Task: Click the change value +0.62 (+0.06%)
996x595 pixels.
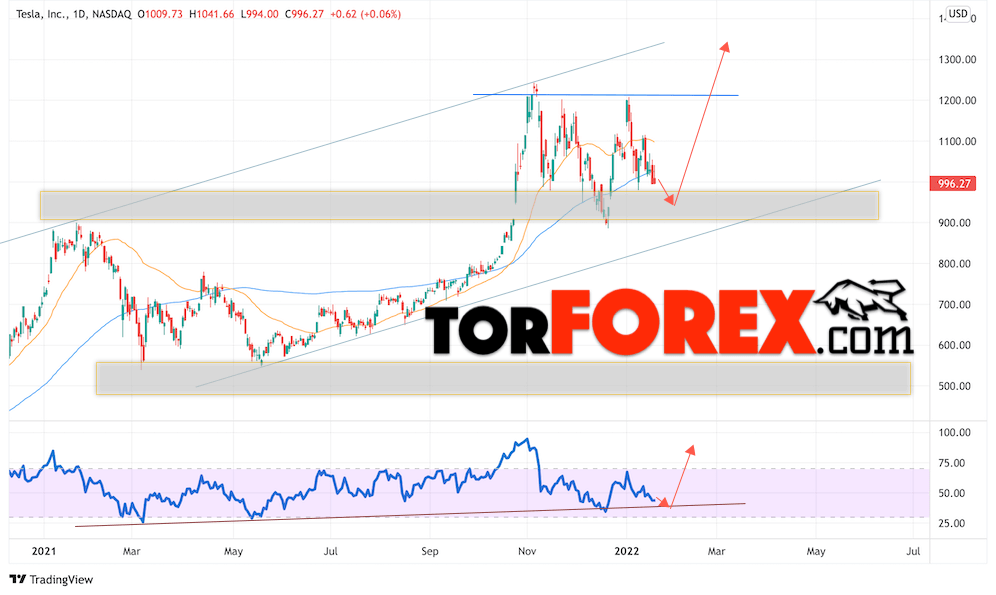Action: pos(365,14)
